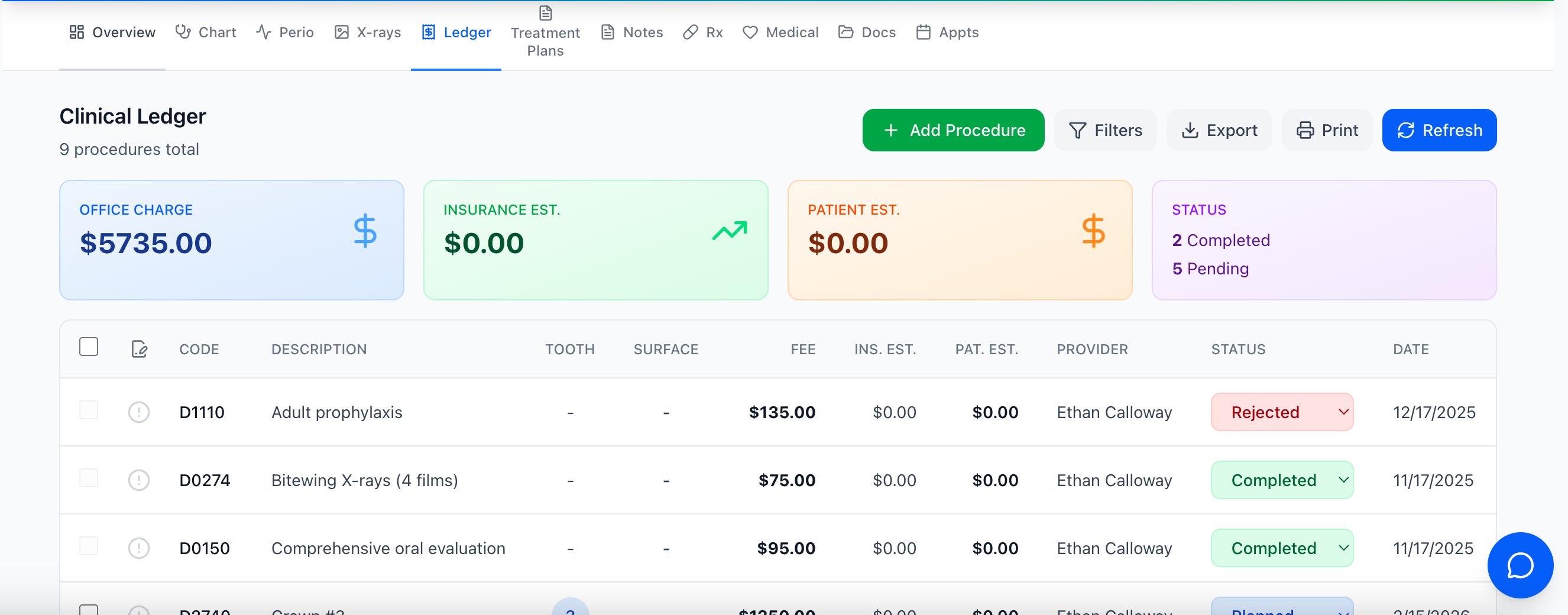
Task: Expand the Completed status dropdown for D0150
Action: 1282,548
